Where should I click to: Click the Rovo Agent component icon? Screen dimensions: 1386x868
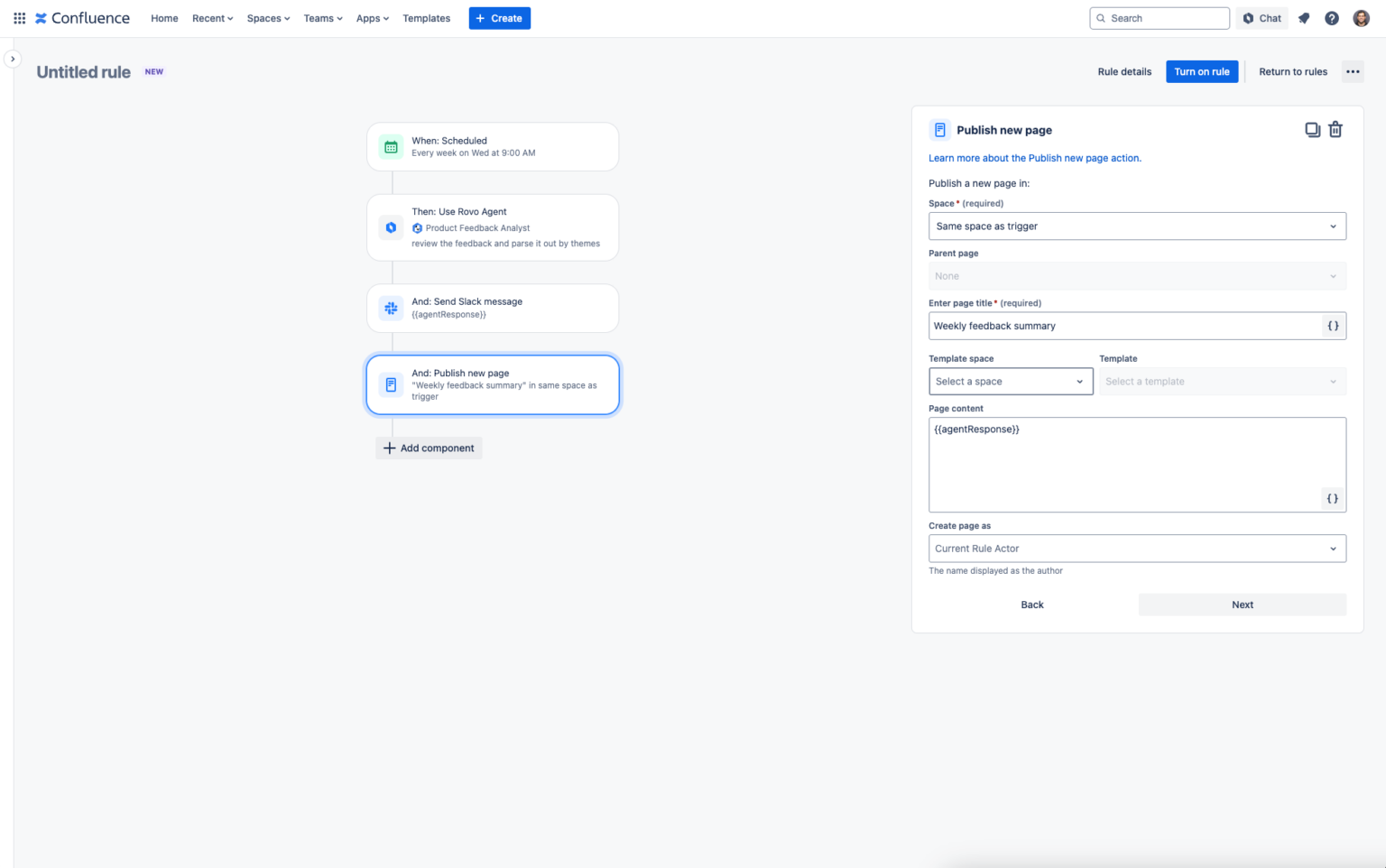pos(390,227)
